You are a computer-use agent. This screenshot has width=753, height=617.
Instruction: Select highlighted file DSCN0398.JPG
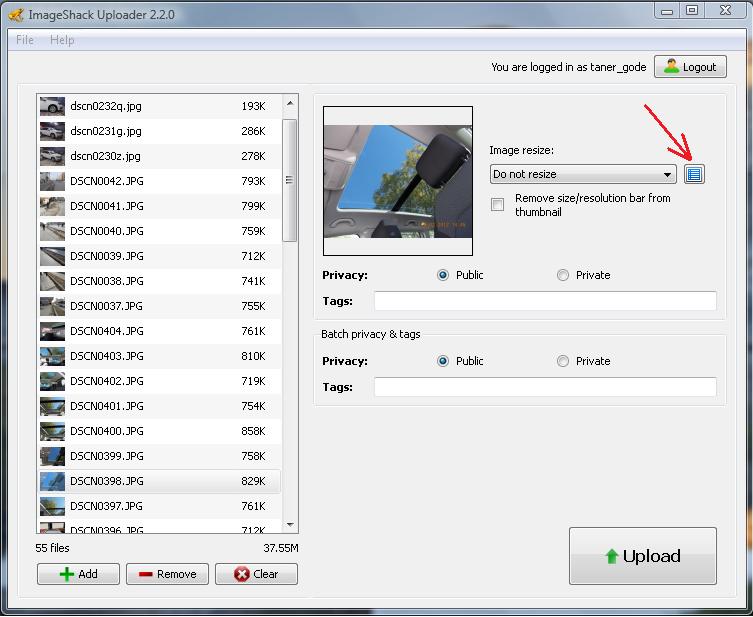(x=159, y=481)
